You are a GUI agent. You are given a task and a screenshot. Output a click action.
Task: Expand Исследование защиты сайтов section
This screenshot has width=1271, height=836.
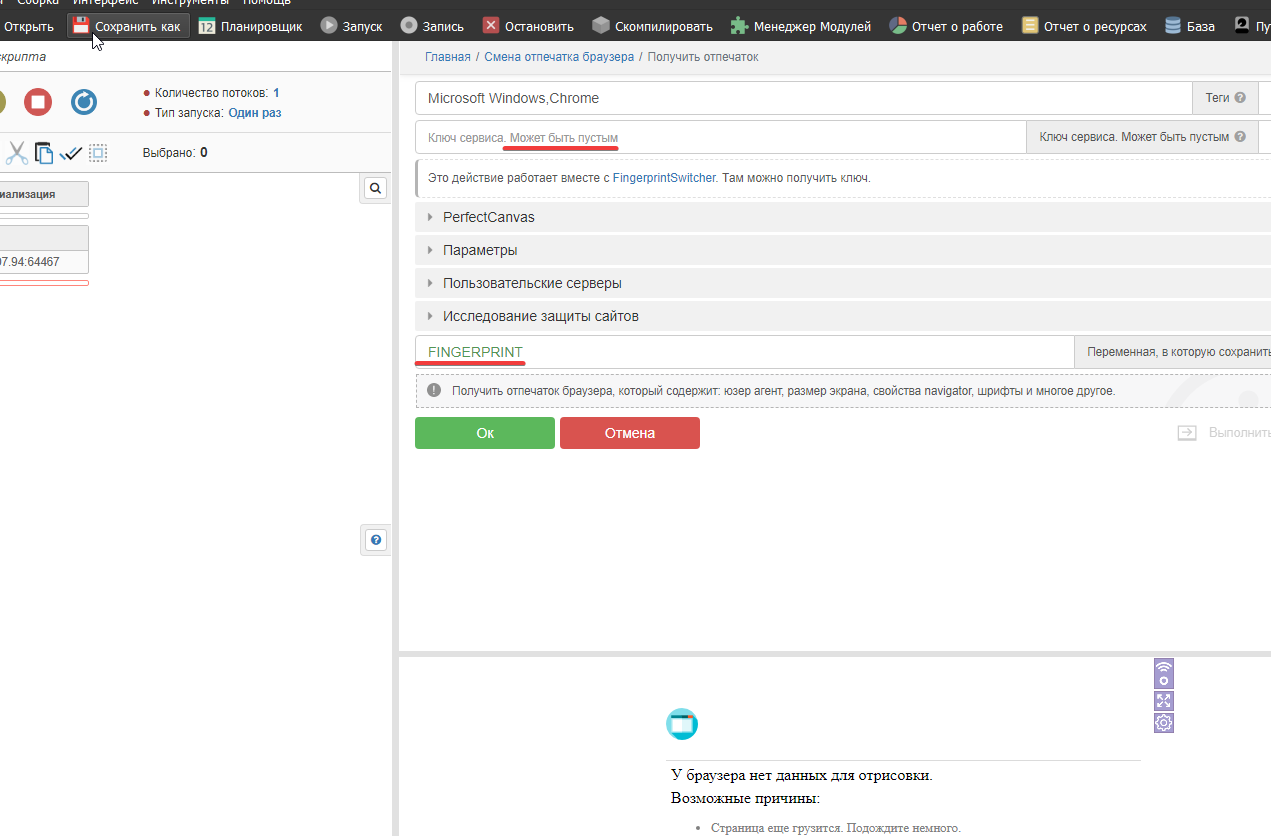coord(540,316)
